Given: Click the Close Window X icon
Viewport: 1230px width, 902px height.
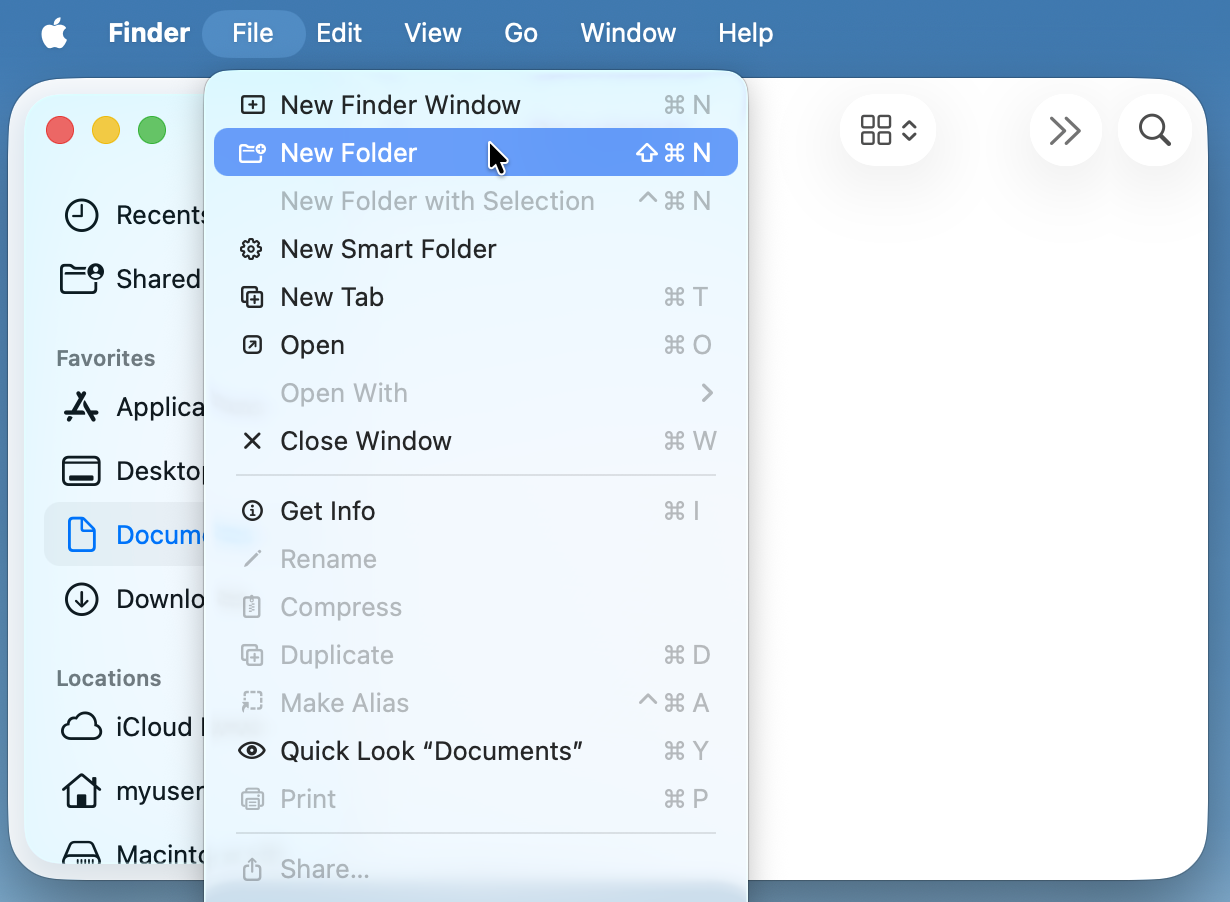Looking at the screenshot, I should point(252,441).
